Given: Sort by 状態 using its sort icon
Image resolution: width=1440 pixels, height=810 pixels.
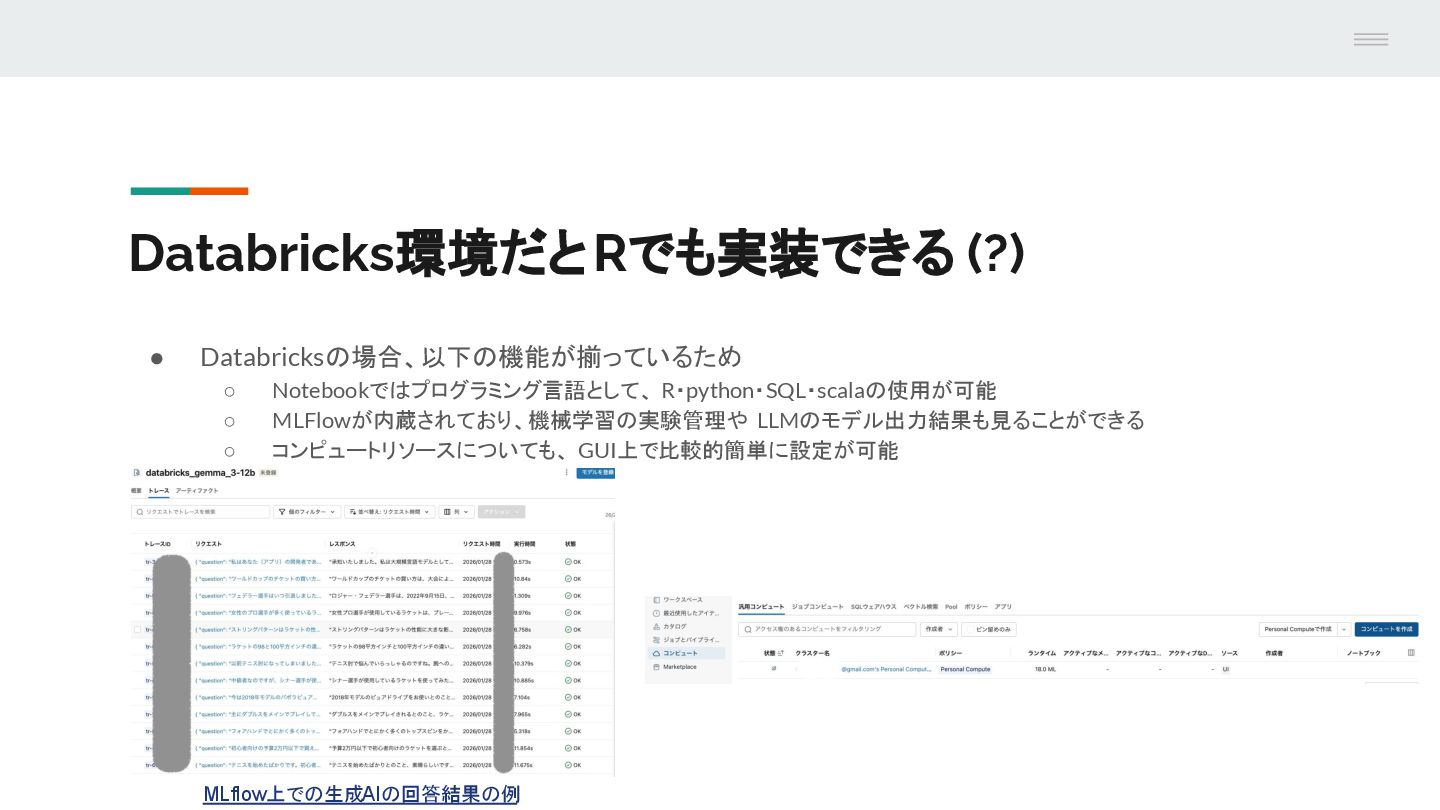Looking at the screenshot, I should point(781,653).
